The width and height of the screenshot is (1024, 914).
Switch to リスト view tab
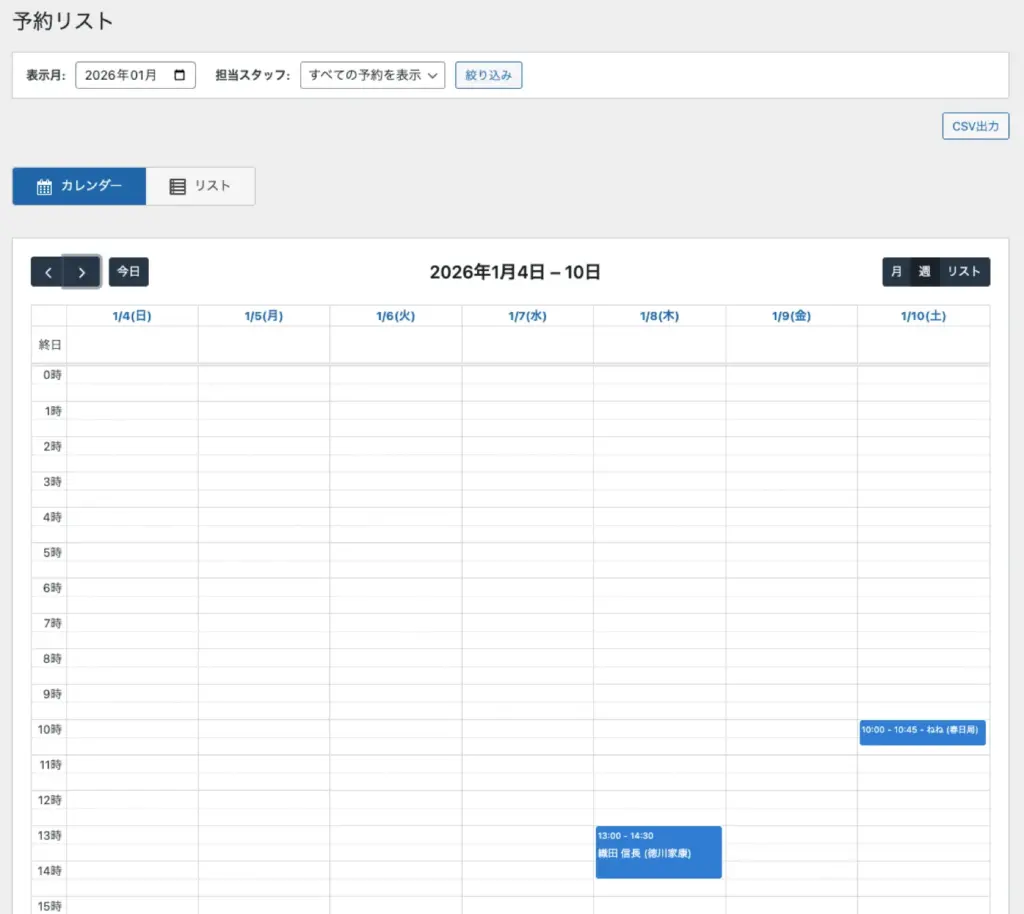coord(200,186)
